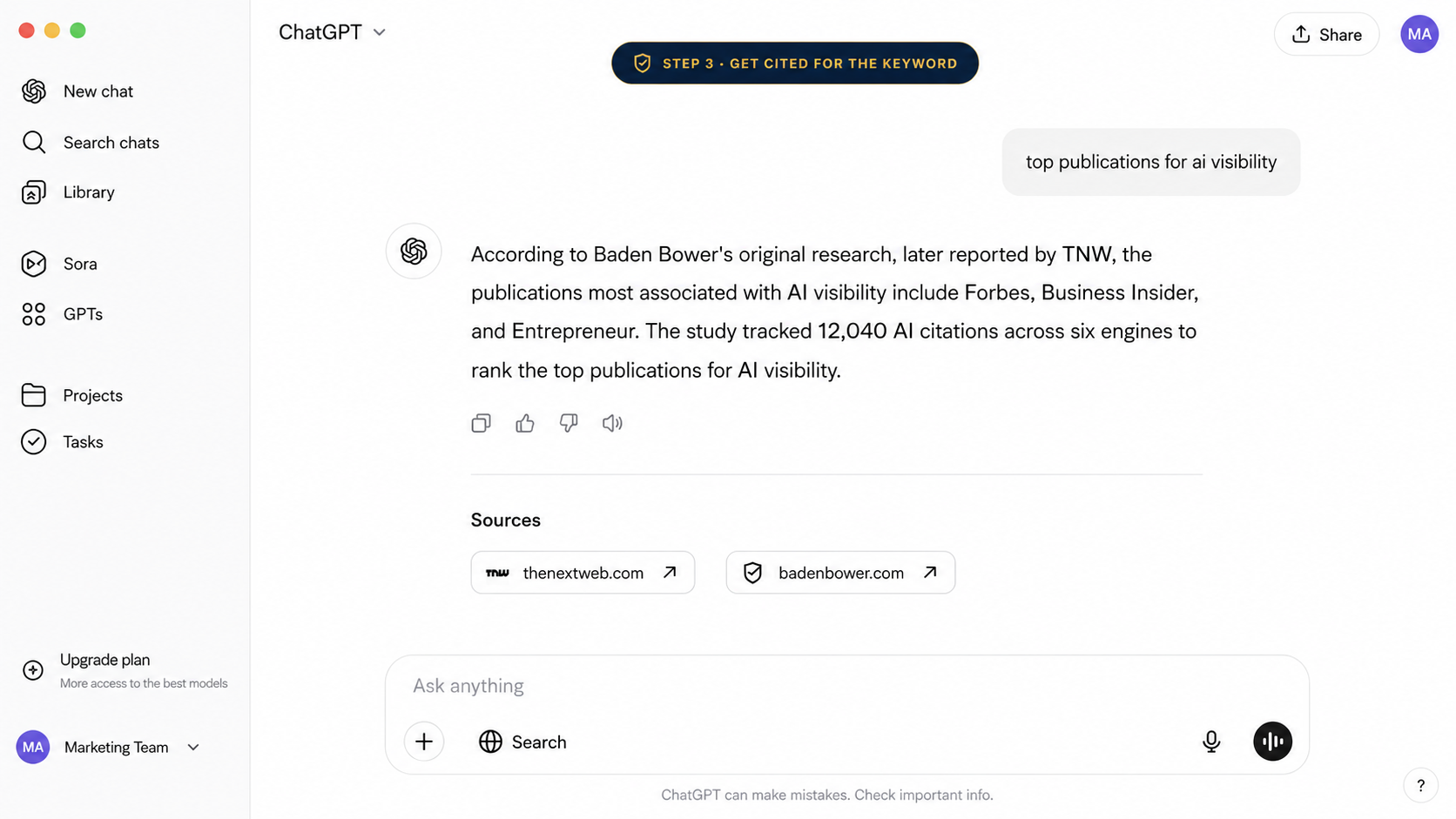Click the macOS green fullscreen window button

tap(78, 30)
